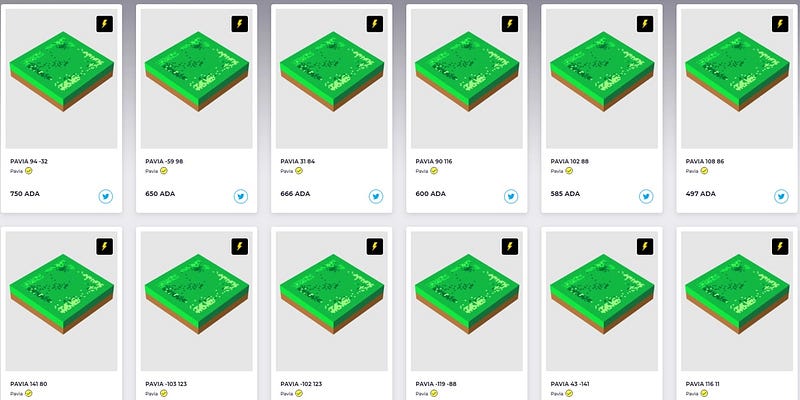
Task: Click the 585 ADA price label
Action: tap(565, 194)
